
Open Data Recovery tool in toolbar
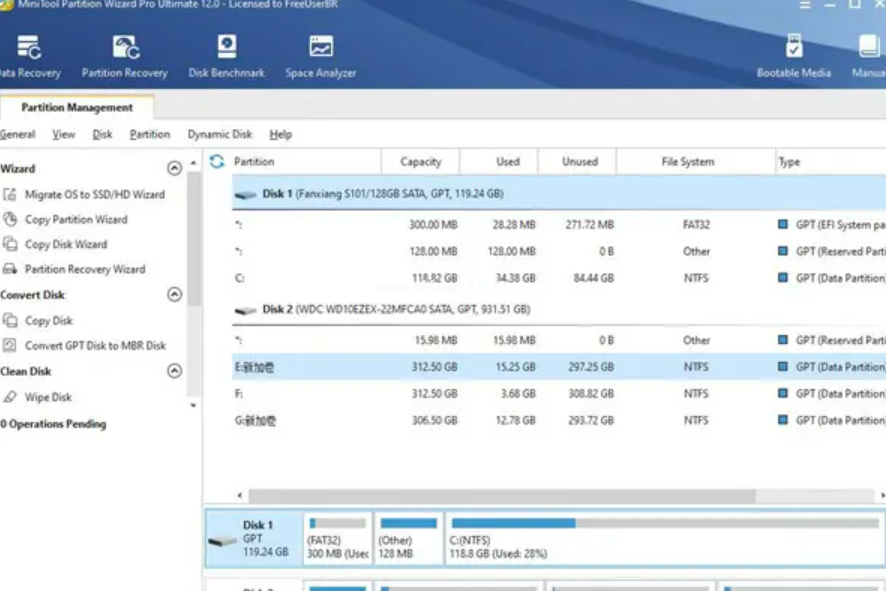click(29, 56)
